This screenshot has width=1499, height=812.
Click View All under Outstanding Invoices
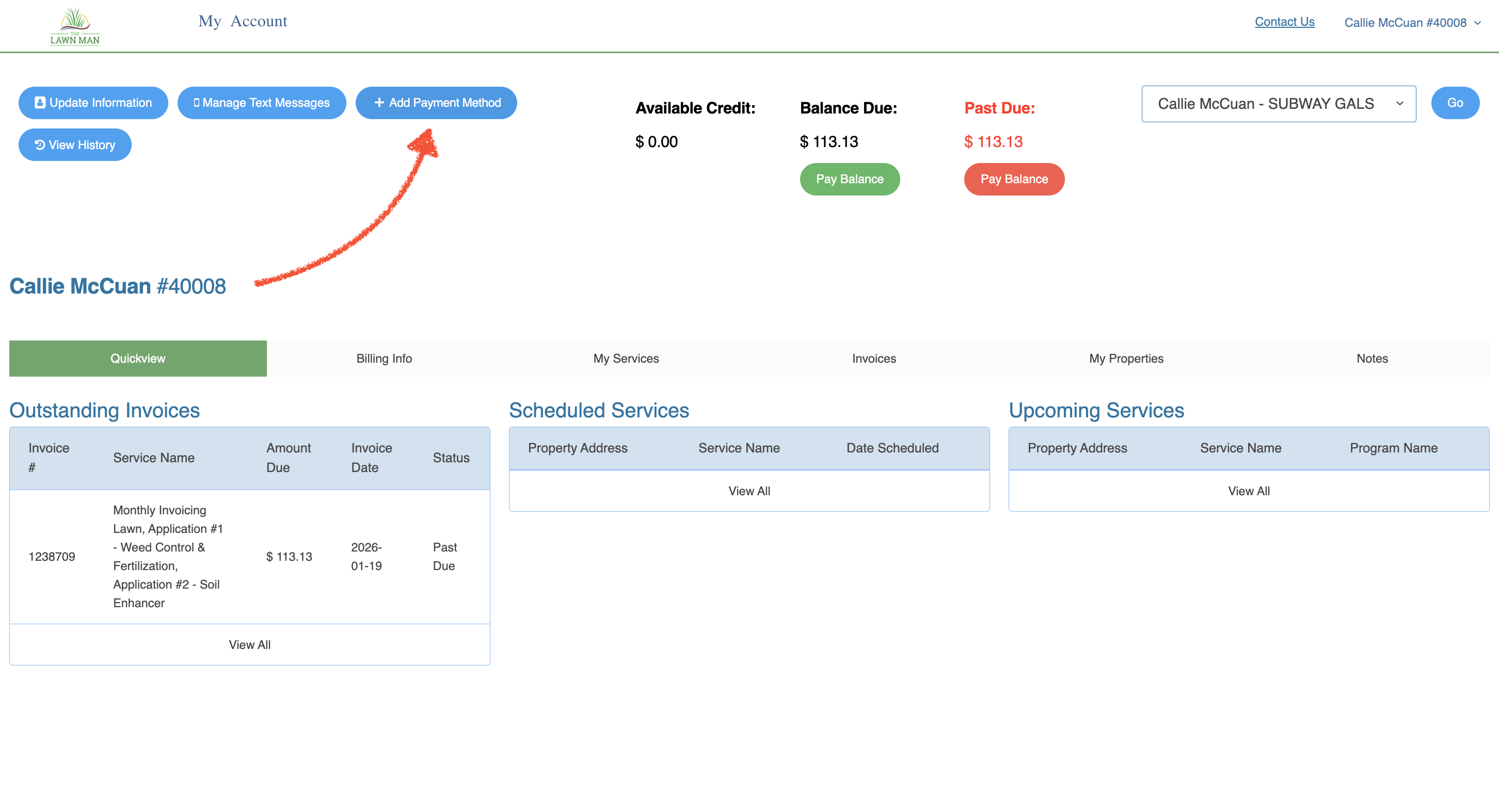tap(249, 644)
